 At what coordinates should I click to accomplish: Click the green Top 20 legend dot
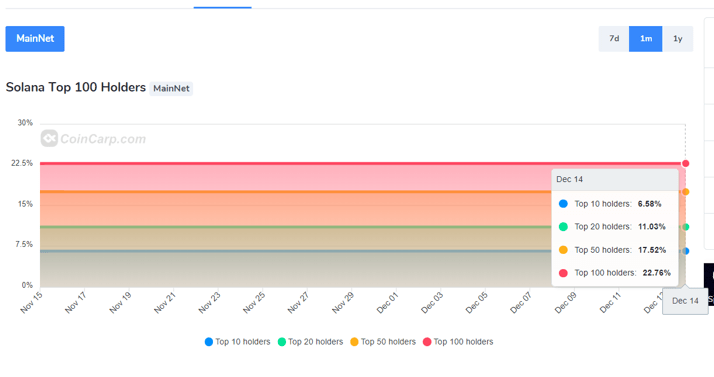click(282, 342)
